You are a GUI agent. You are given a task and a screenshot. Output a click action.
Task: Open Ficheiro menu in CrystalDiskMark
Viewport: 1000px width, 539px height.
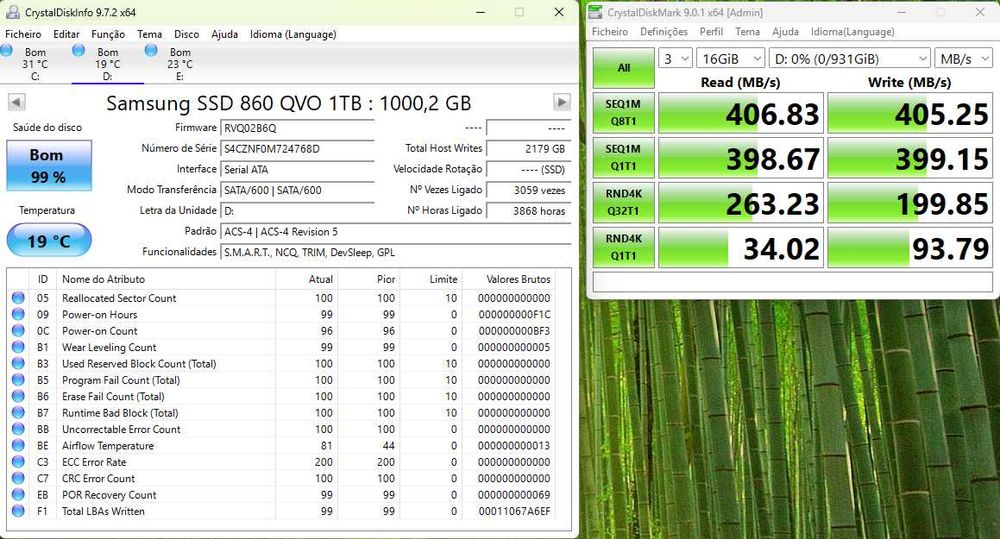point(610,32)
